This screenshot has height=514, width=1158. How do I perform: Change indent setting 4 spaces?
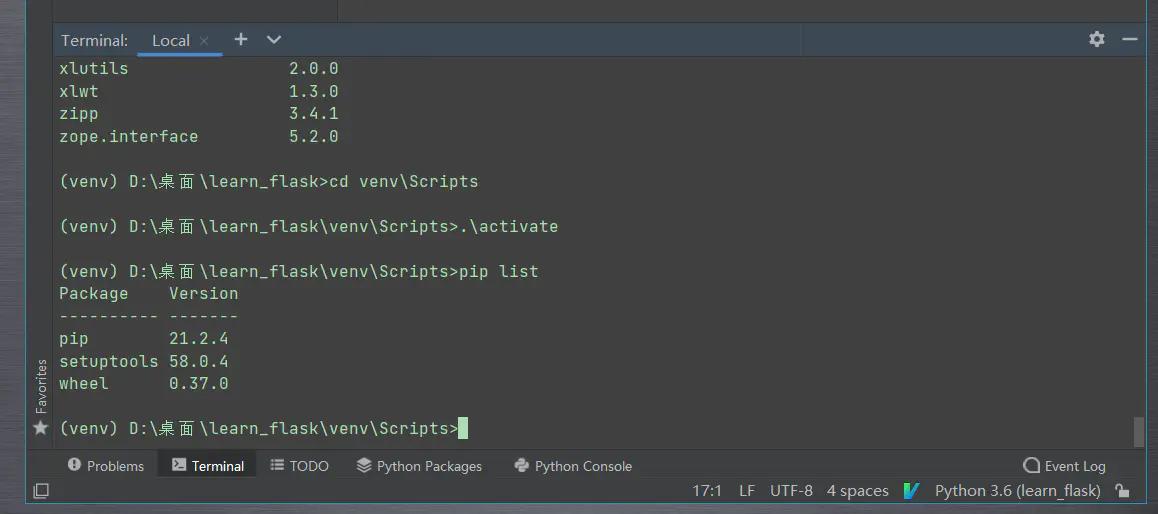coord(857,490)
